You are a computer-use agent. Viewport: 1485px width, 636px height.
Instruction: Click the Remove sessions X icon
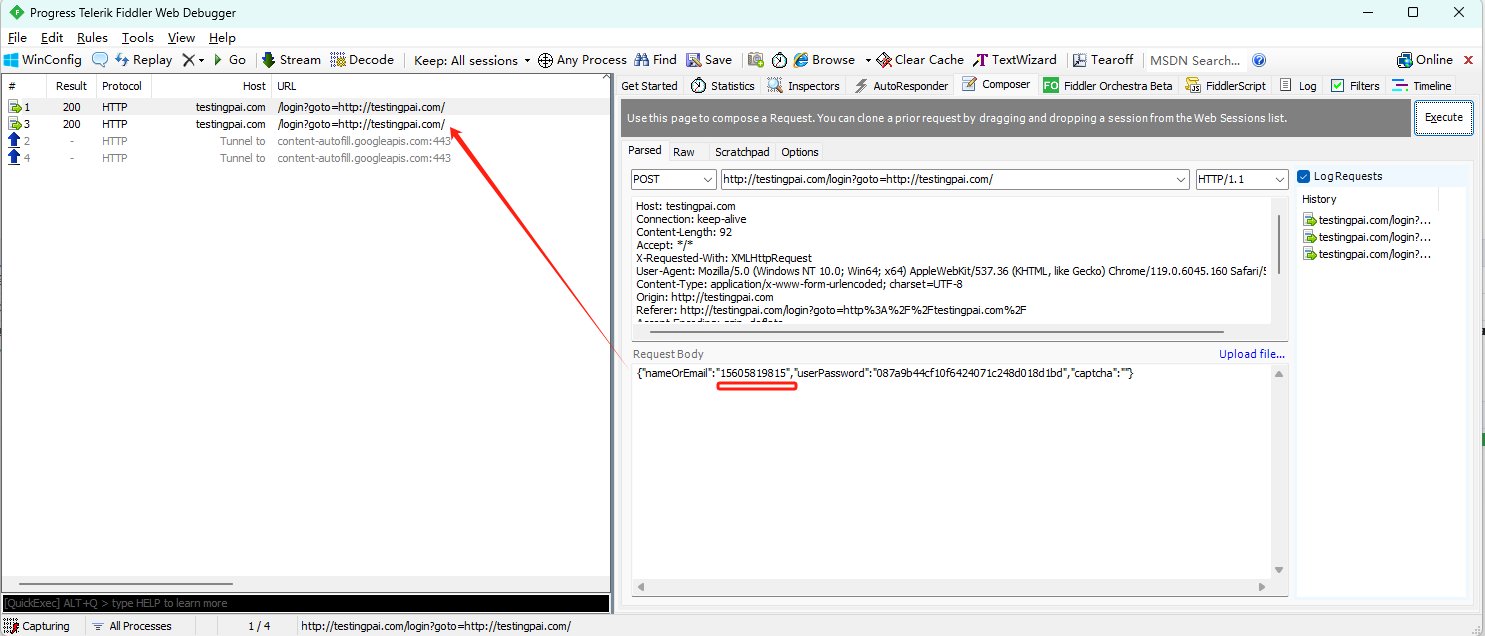(x=188, y=60)
